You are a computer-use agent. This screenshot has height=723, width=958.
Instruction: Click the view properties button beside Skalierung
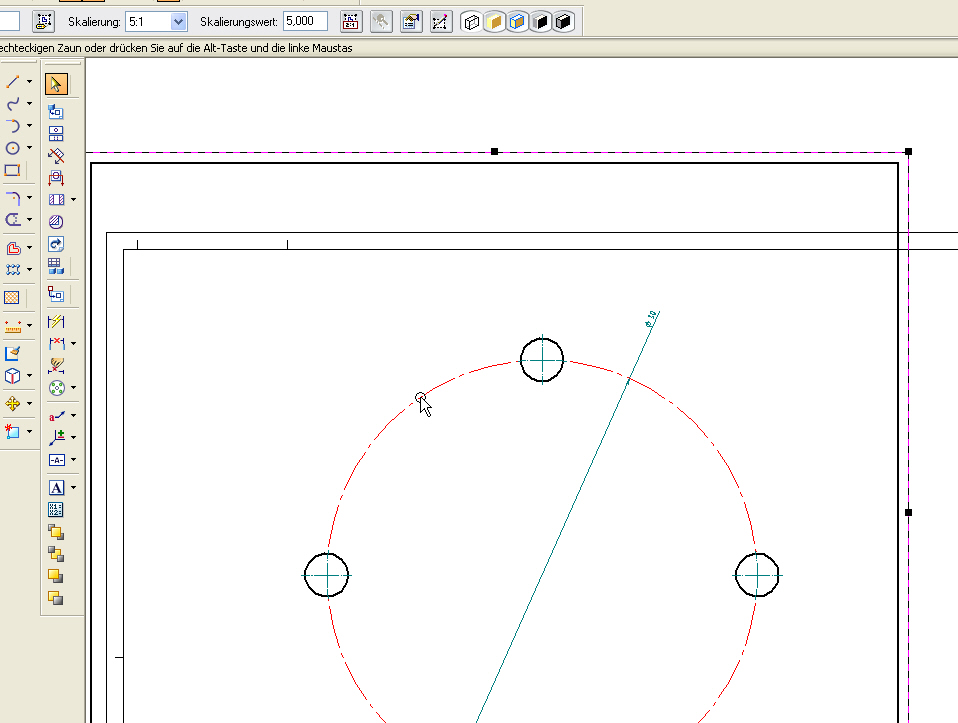click(43, 22)
